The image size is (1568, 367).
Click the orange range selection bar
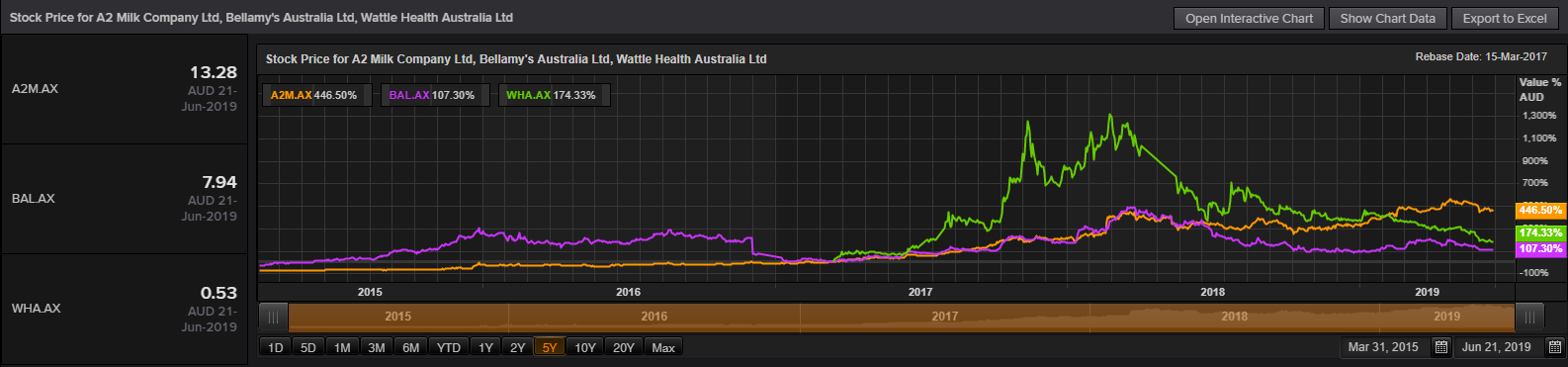click(901, 318)
